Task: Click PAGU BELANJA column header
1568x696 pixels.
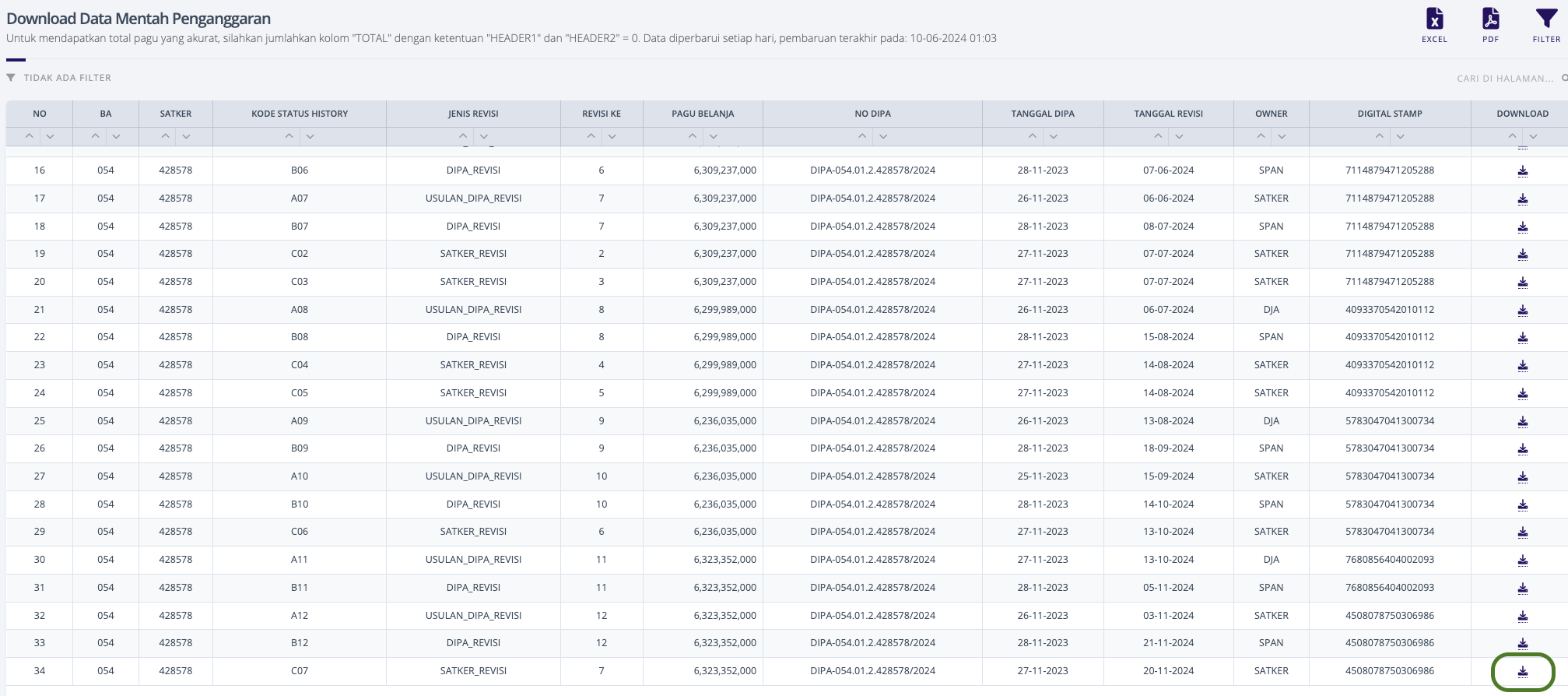Action: 703,114
